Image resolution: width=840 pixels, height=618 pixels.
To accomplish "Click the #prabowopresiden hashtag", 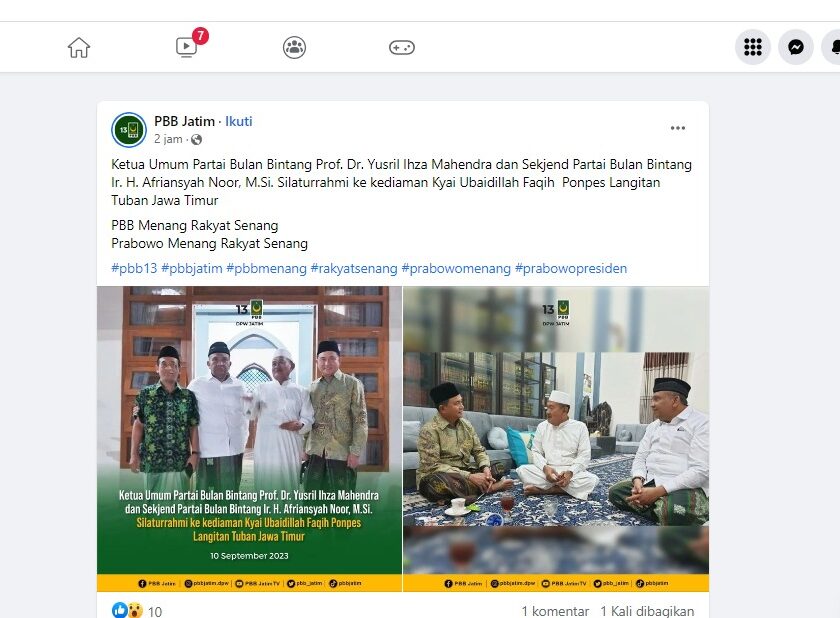I will click(571, 268).
